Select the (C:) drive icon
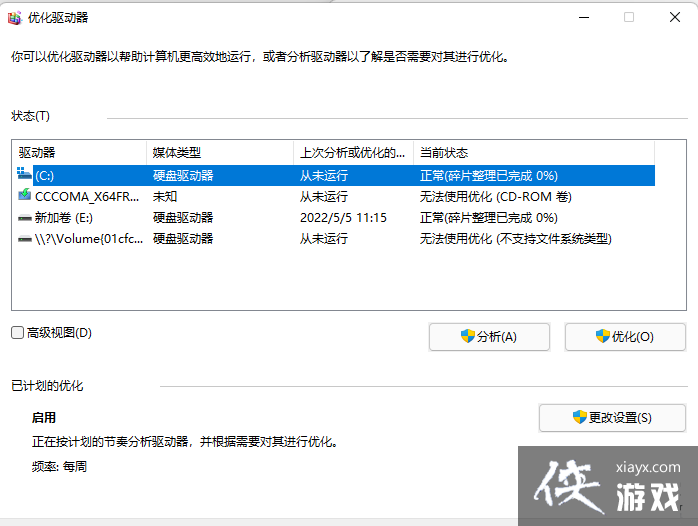Image resolution: width=698 pixels, height=526 pixels. point(24,174)
